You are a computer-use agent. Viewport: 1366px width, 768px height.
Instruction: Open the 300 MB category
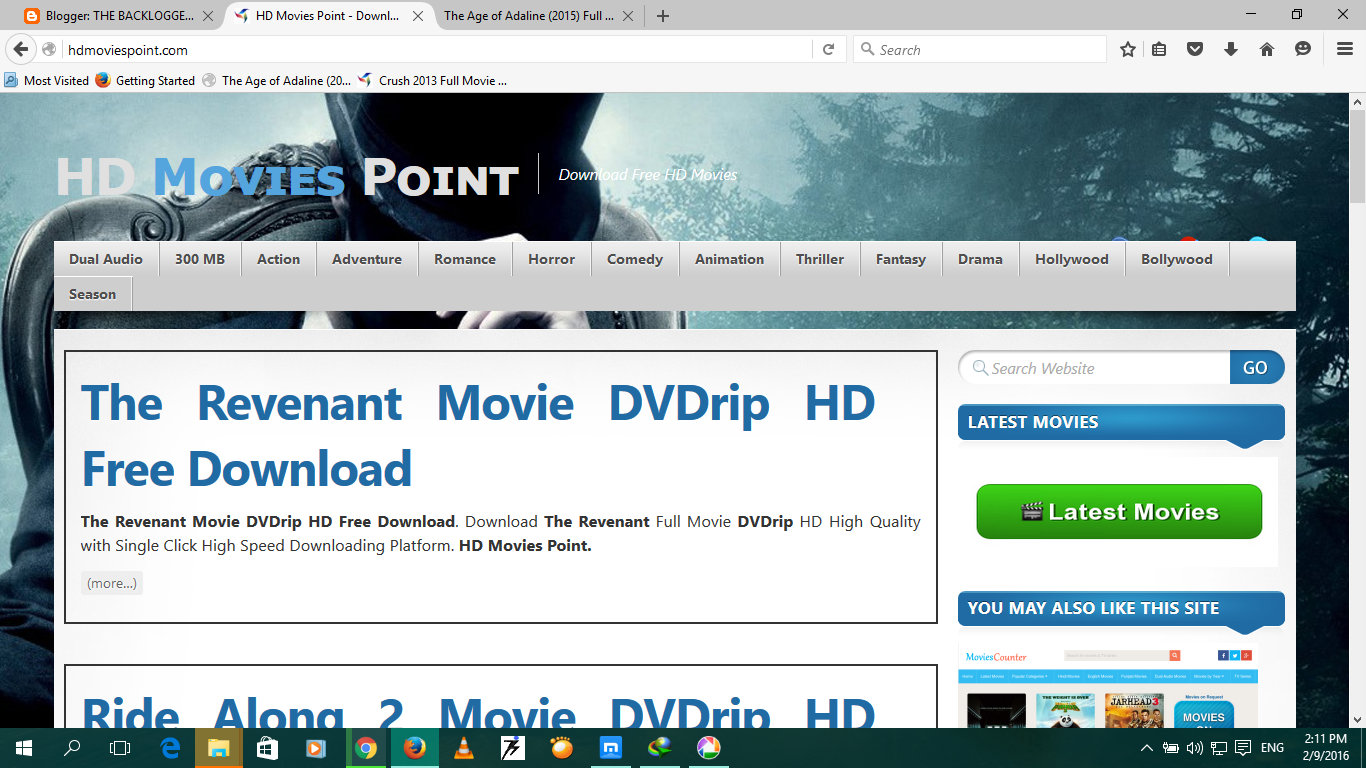click(x=200, y=259)
